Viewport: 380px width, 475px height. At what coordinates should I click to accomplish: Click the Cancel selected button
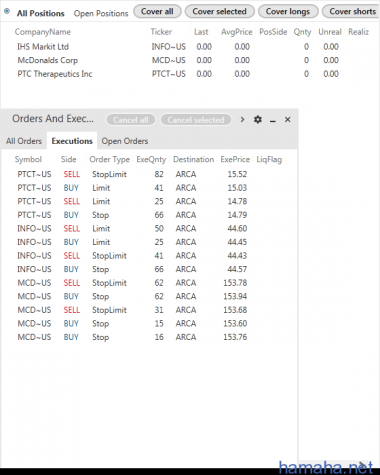click(196, 120)
